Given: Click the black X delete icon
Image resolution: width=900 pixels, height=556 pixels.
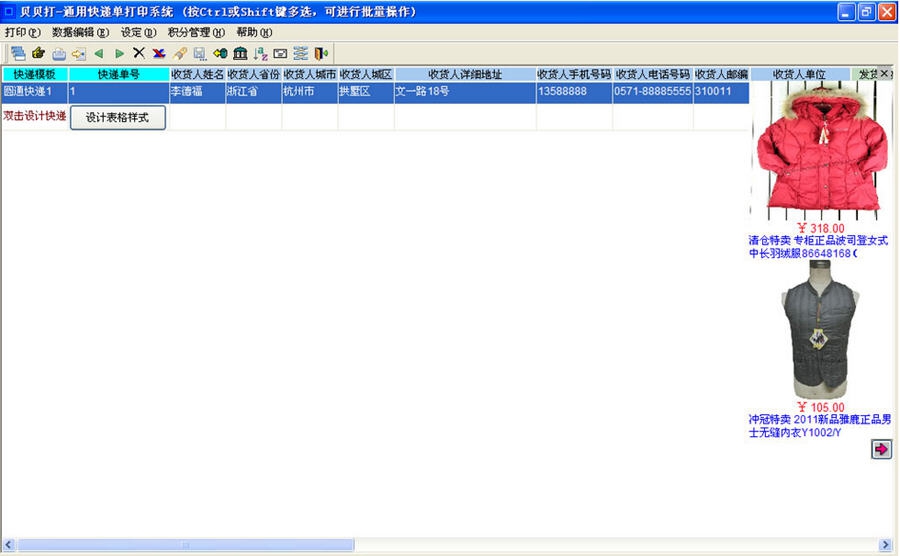Looking at the screenshot, I should 139,53.
